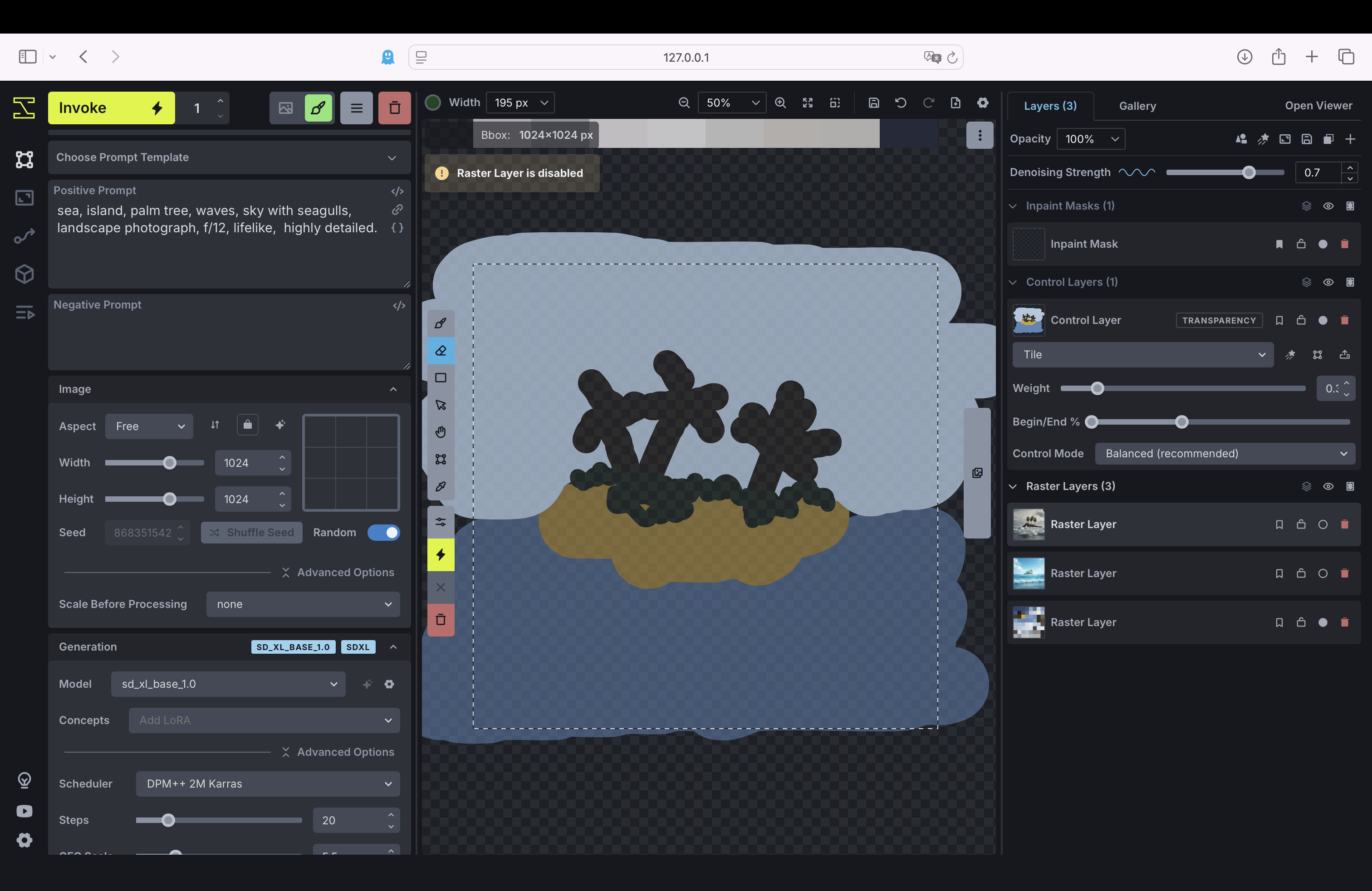The image size is (1372, 891).
Task: Open Upscaling tab in left sidebar
Action: pyautogui.click(x=24, y=198)
